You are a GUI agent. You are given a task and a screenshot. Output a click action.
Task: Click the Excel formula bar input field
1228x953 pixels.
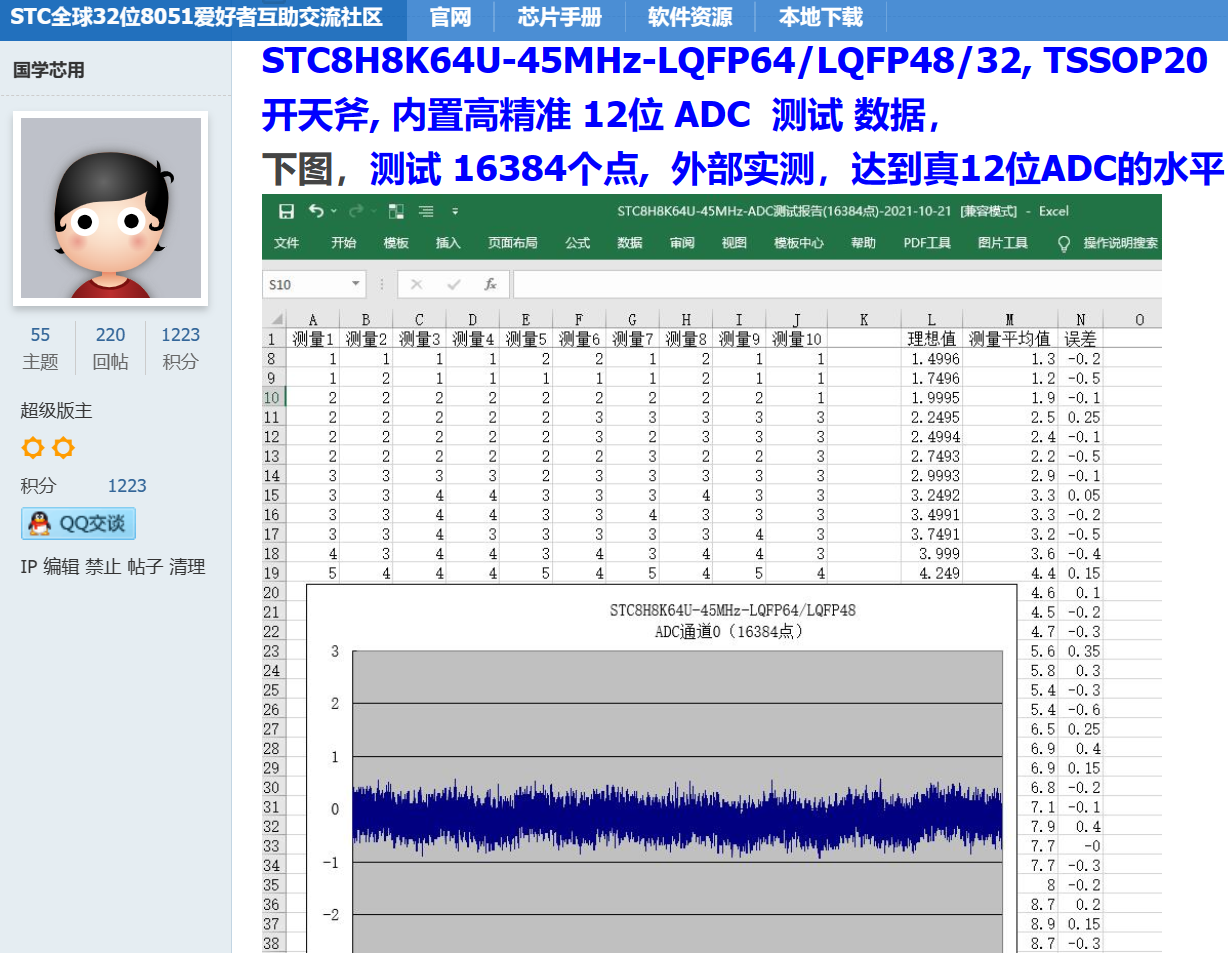coord(837,284)
